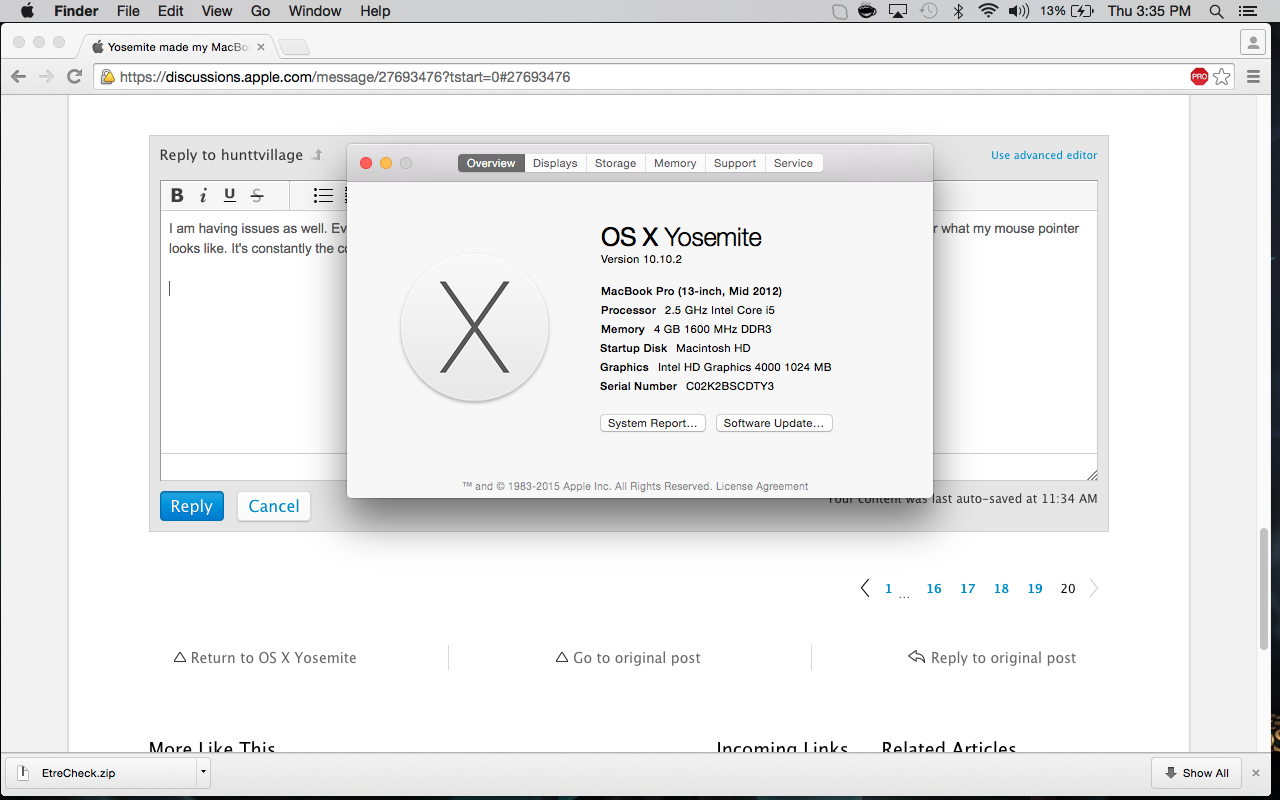The width and height of the screenshot is (1280, 800).
Task: Go to page 17 of the discussion
Action: click(x=968, y=589)
